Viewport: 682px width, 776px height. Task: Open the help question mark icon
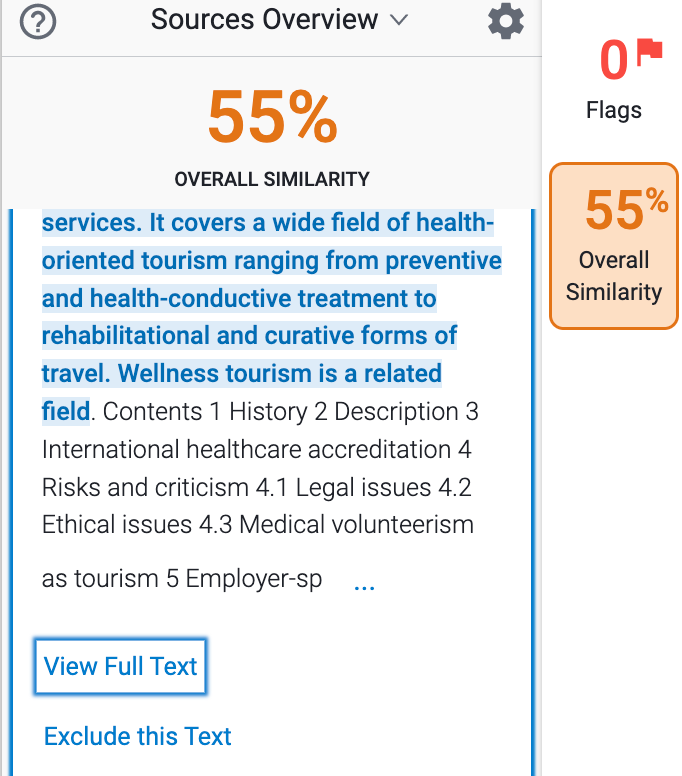click(38, 21)
